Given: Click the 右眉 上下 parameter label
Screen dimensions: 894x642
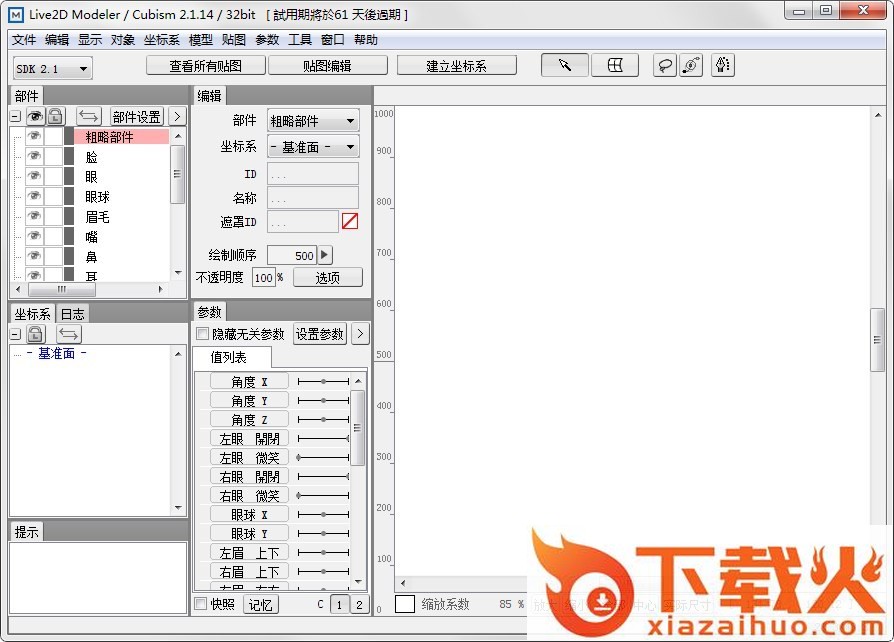Looking at the screenshot, I should (249, 571).
